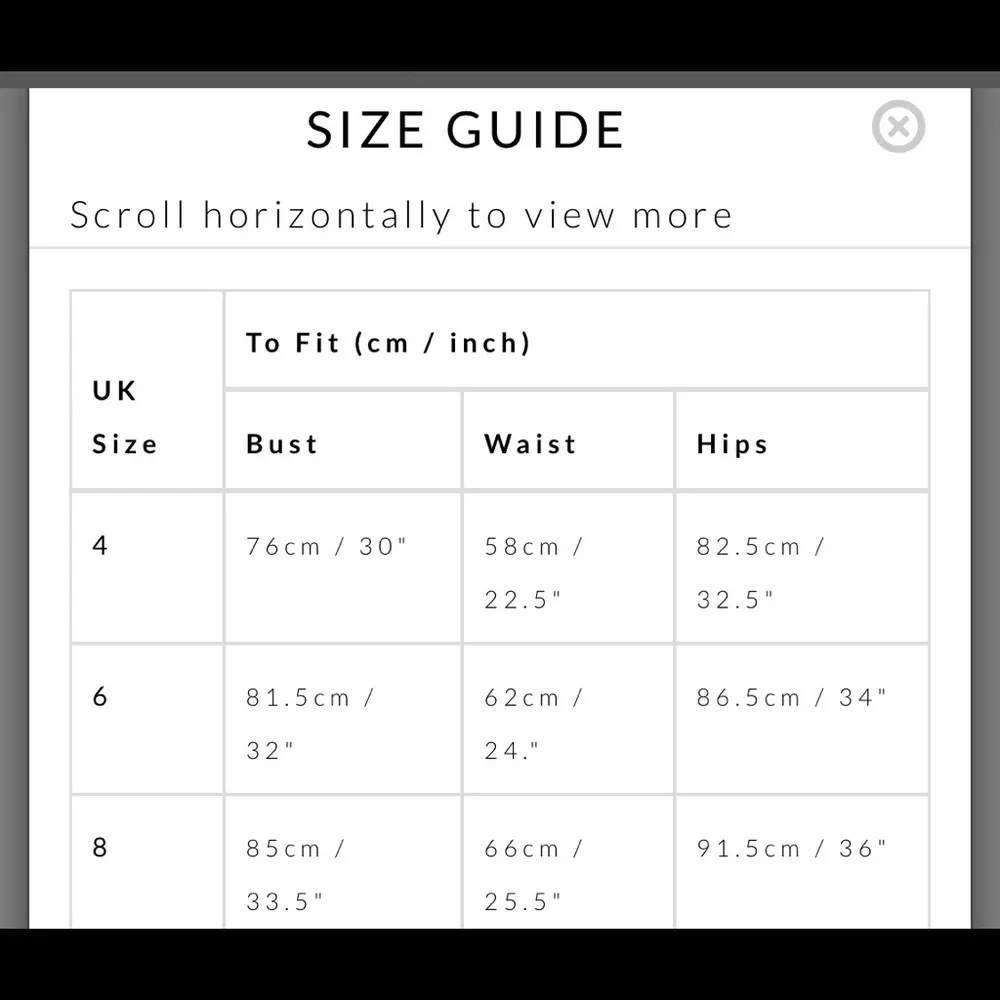
Task: Select the Waist column header
Action: [x=530, y=444]
